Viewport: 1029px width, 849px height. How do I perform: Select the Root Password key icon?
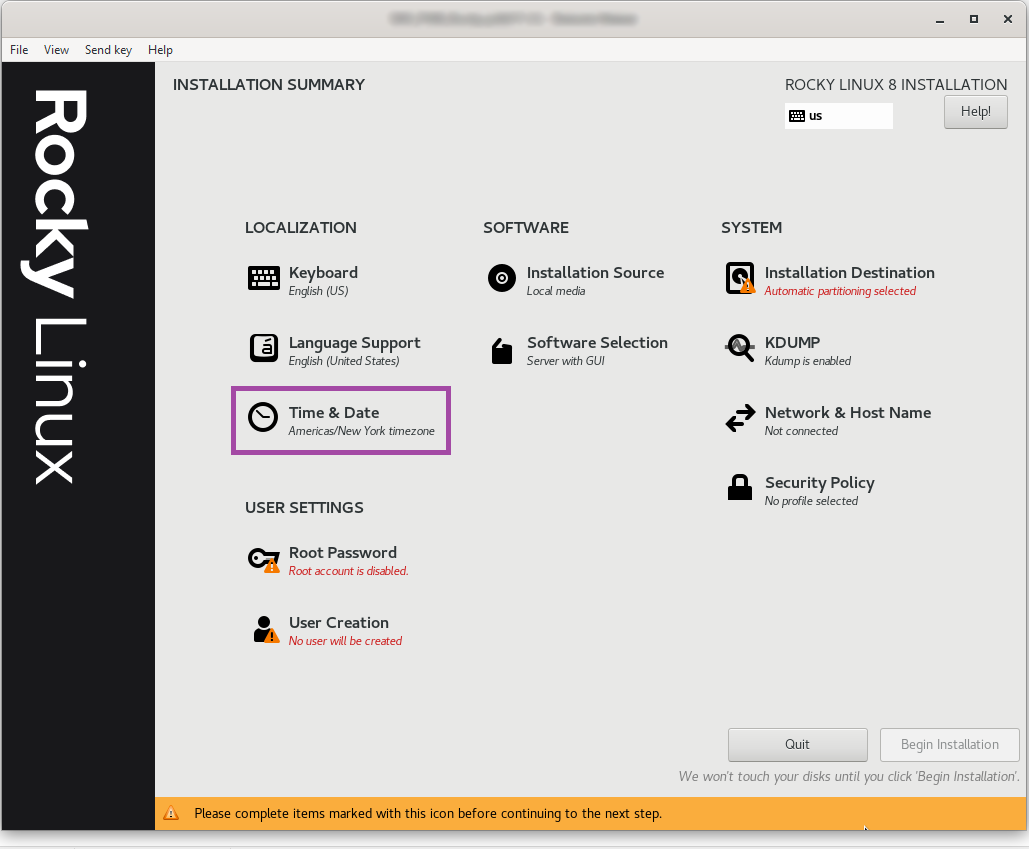(264, 559)
